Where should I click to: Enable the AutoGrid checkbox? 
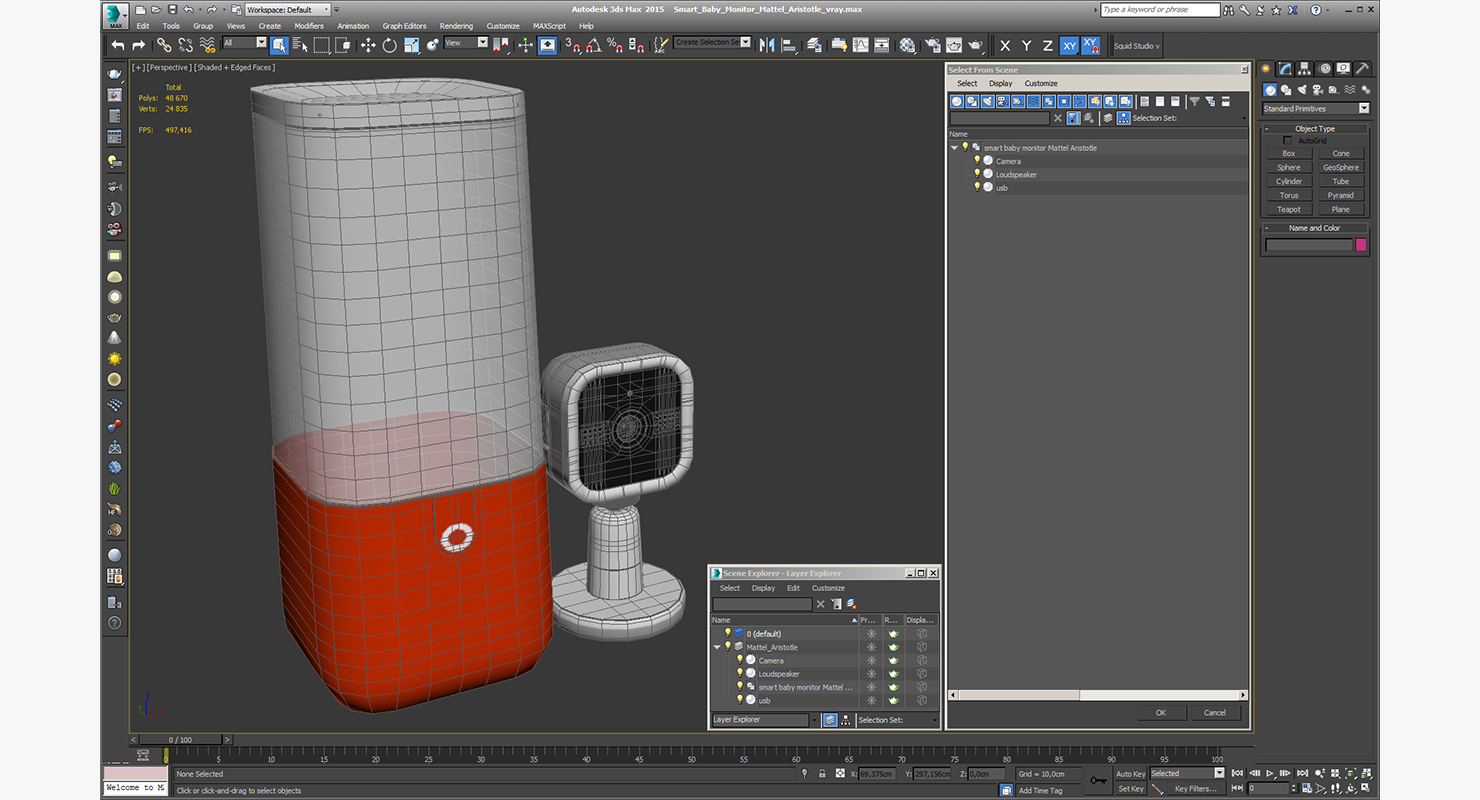click(x=1287, y=141)
